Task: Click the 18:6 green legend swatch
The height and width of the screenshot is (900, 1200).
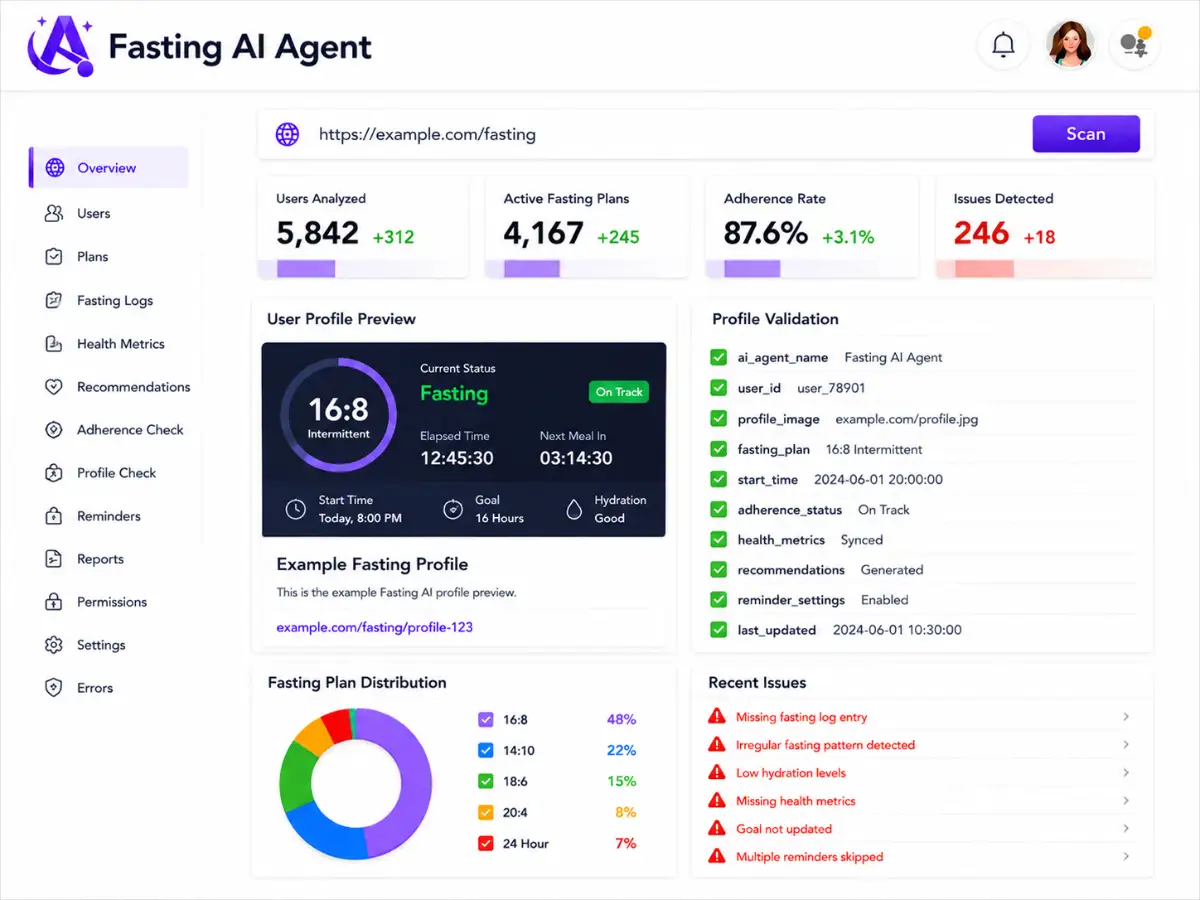Action: 486,781
